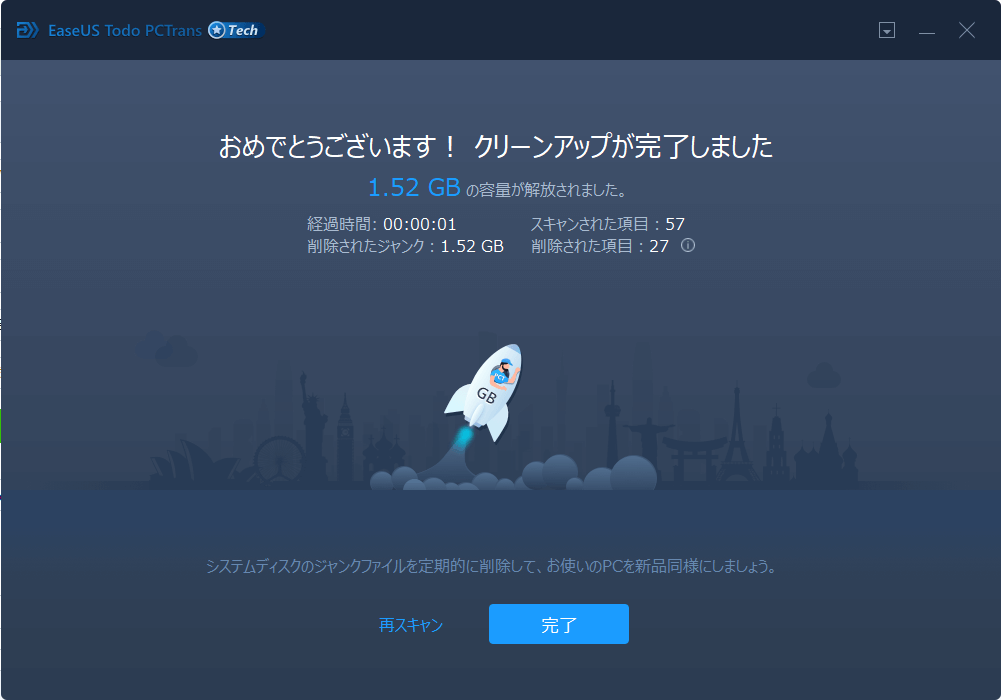This screenshot has width=1001, height=700.
Task: Click the junk file tip text at bottom
Action: point(491,567)
